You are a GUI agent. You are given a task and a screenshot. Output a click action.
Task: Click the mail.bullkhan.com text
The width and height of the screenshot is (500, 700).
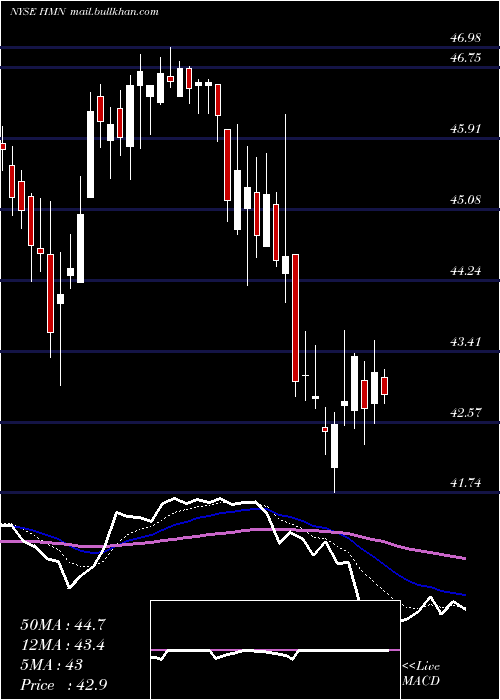point(114,12)
